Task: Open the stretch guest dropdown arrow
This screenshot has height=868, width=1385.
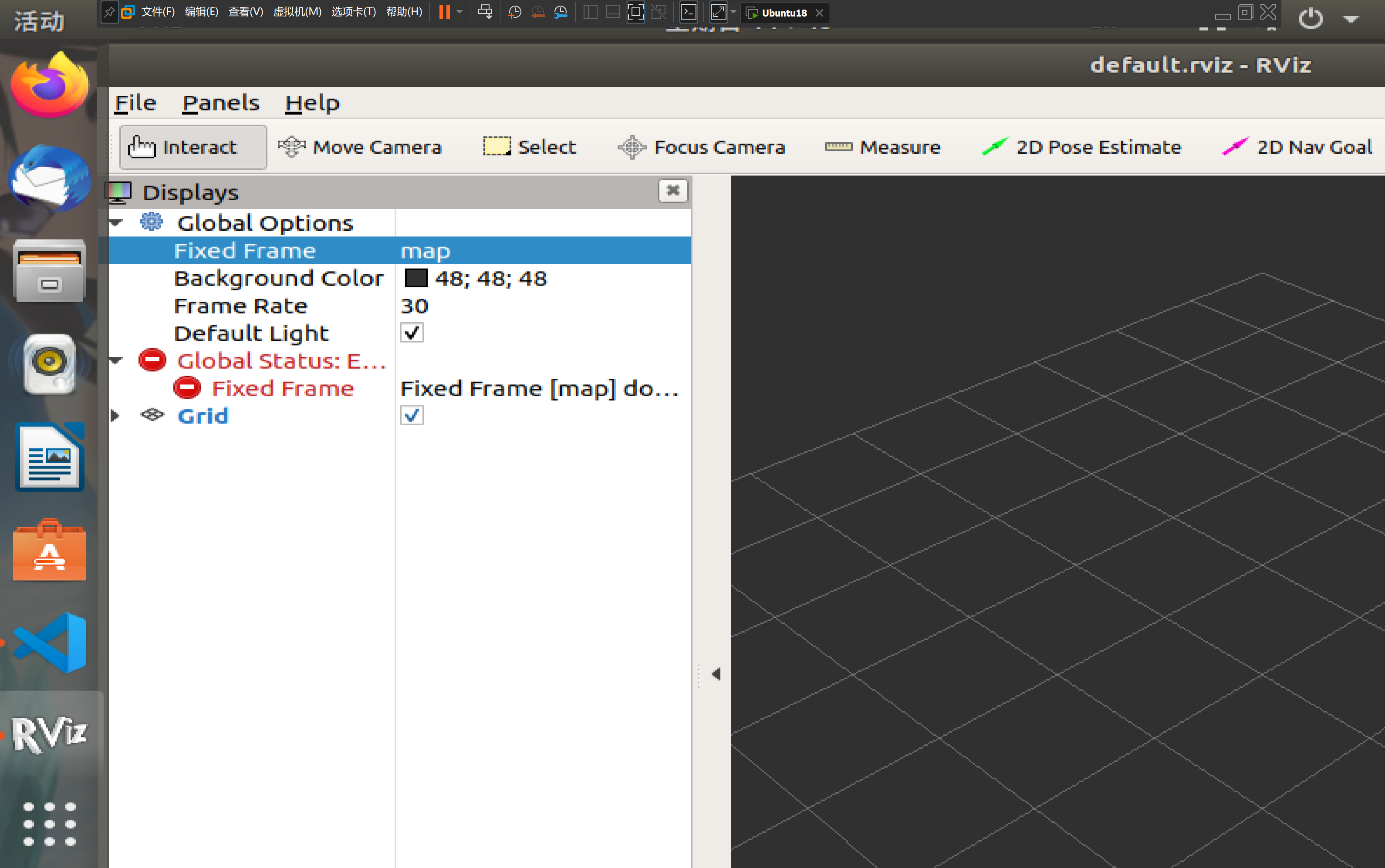Action: (733, 12)
